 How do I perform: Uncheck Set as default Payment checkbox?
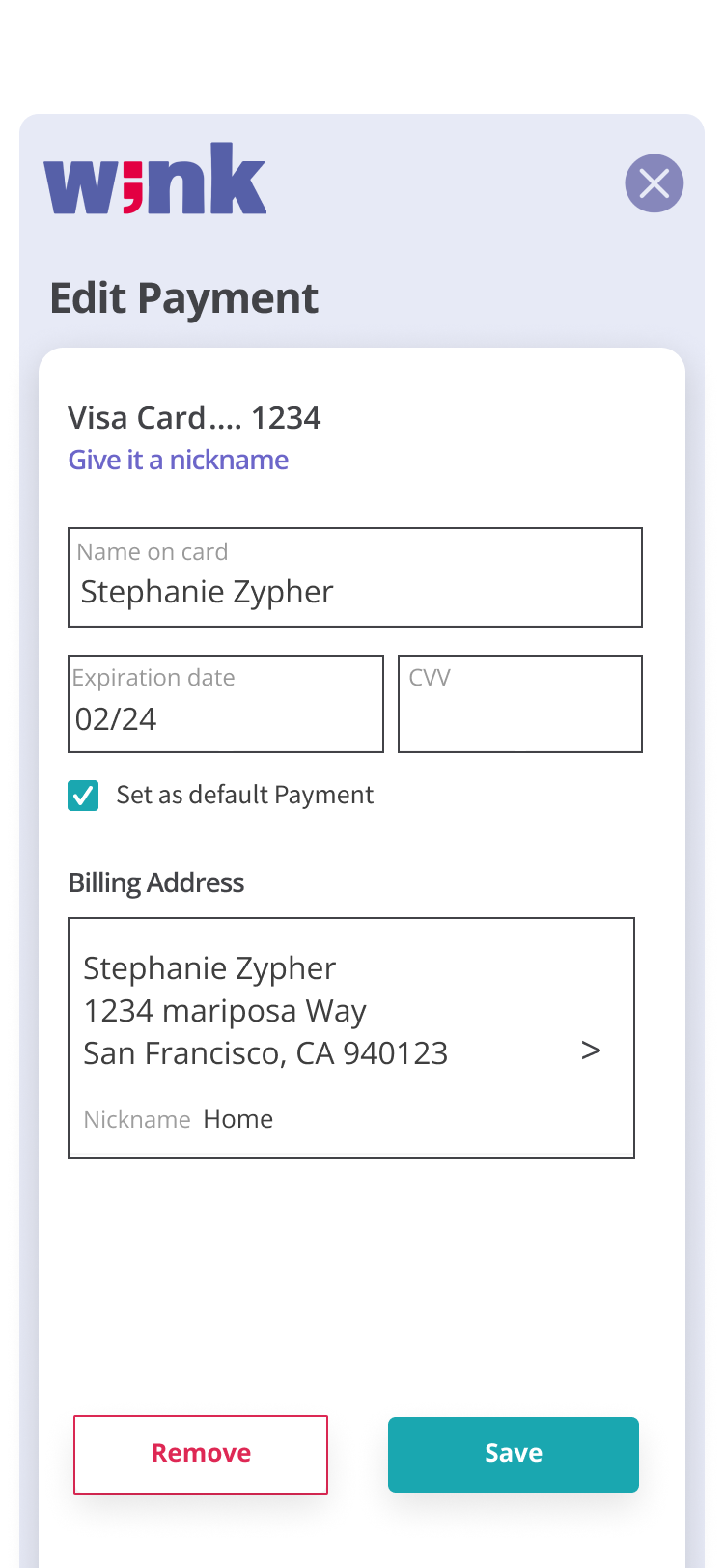click(x=83, y=796)
